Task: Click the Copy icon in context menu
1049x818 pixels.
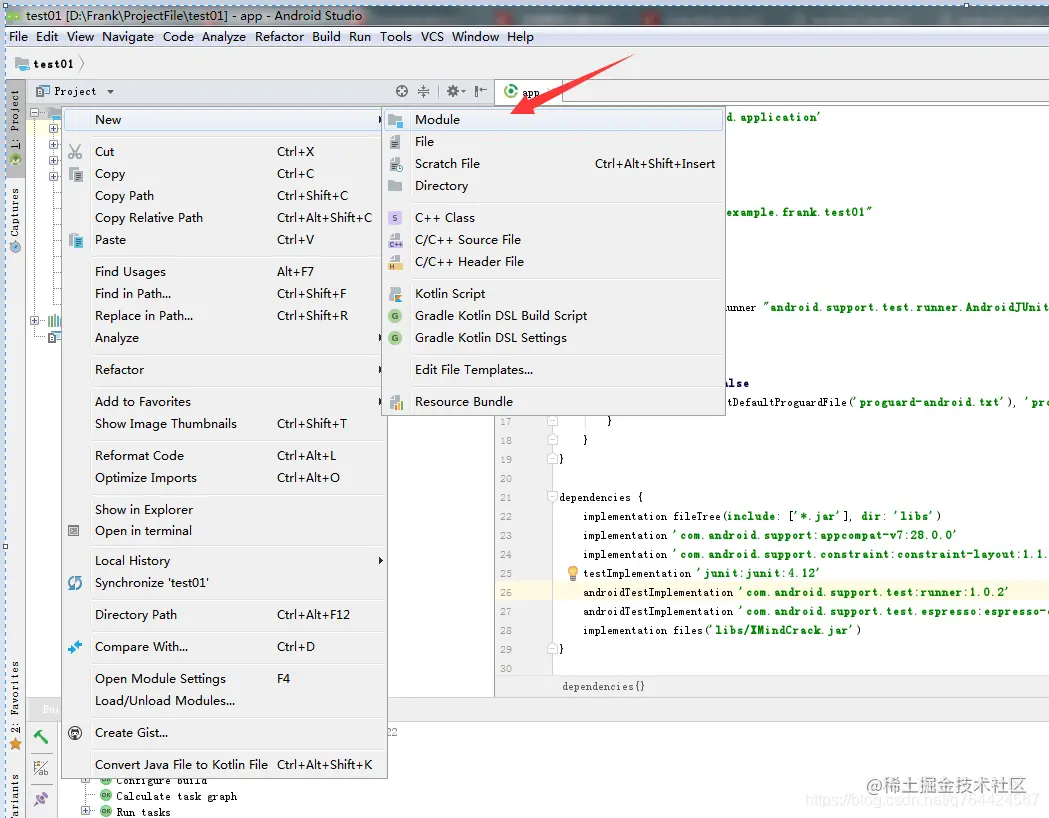Action: [76, 175]
